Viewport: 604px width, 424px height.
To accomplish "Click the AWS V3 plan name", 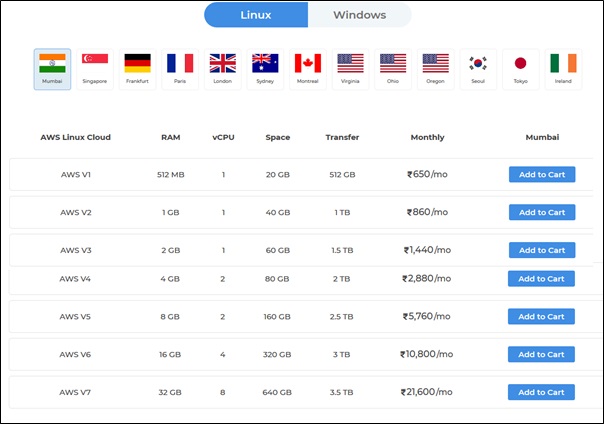I will (x=76, y=250).
